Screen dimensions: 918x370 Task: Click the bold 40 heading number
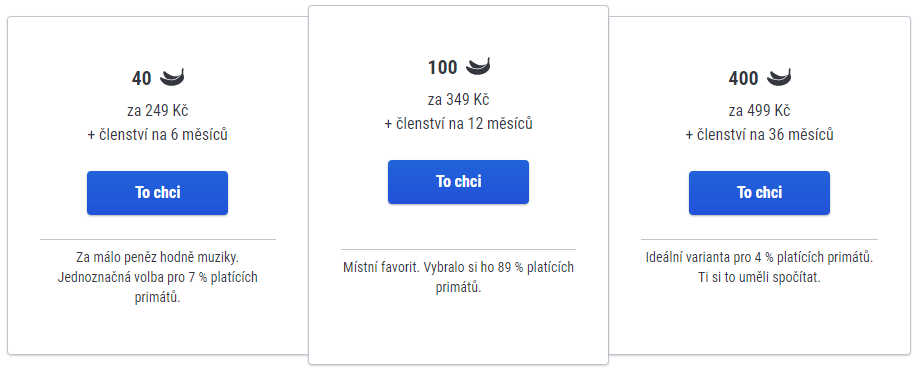pos(142,78)
